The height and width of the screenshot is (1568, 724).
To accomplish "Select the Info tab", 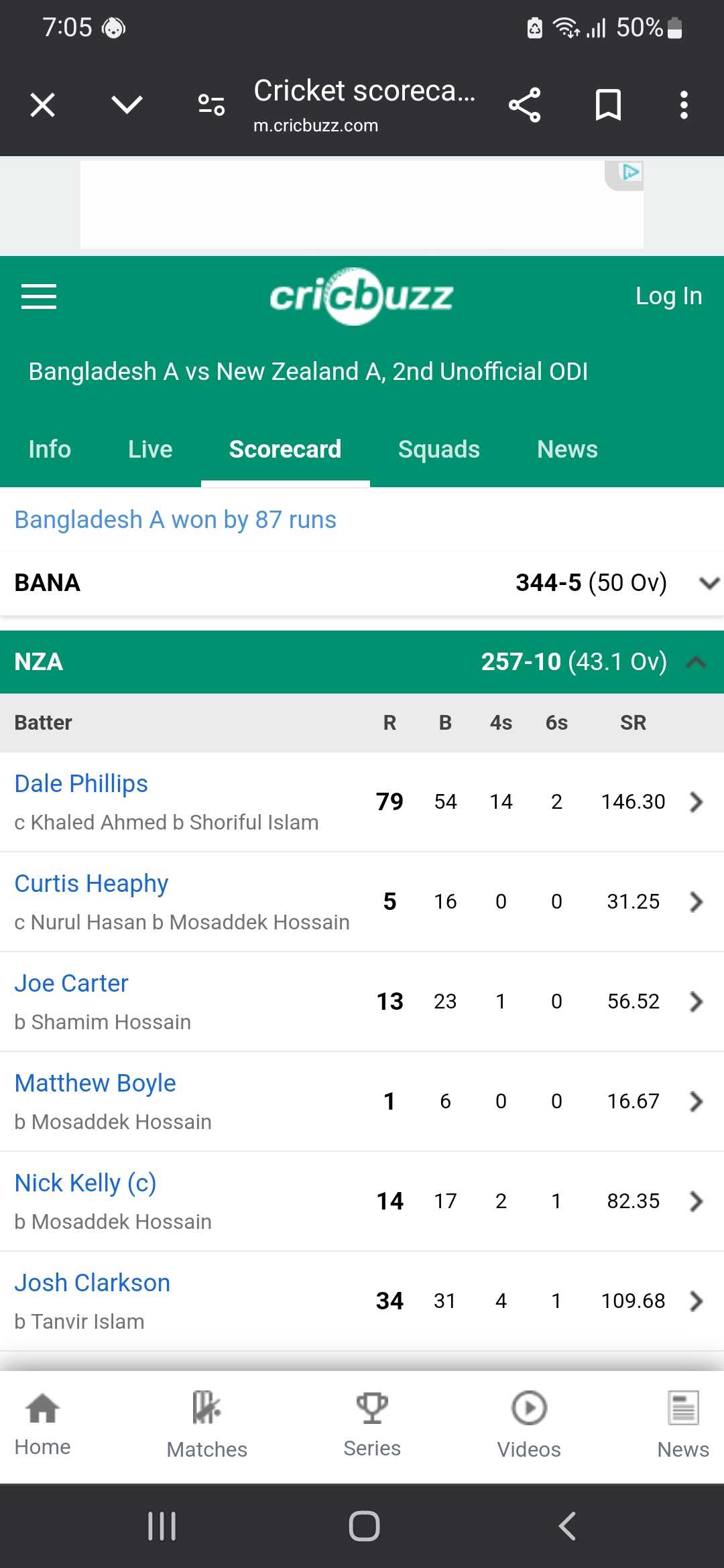I will pyautogui.click(x=50, y=450).
